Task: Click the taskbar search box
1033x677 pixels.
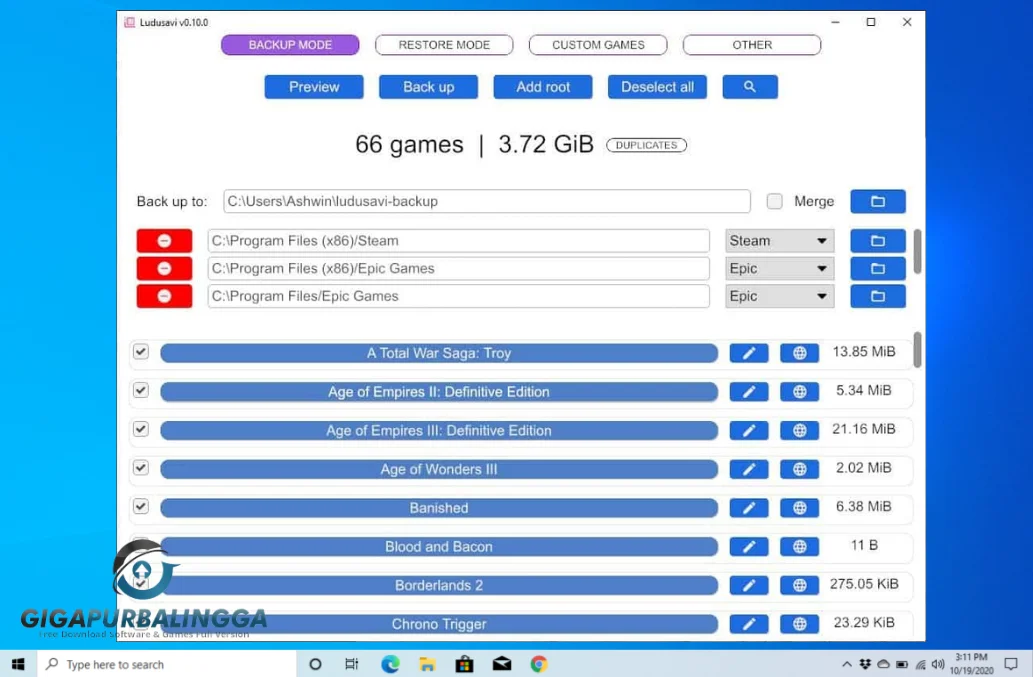Action: (167, 664)
